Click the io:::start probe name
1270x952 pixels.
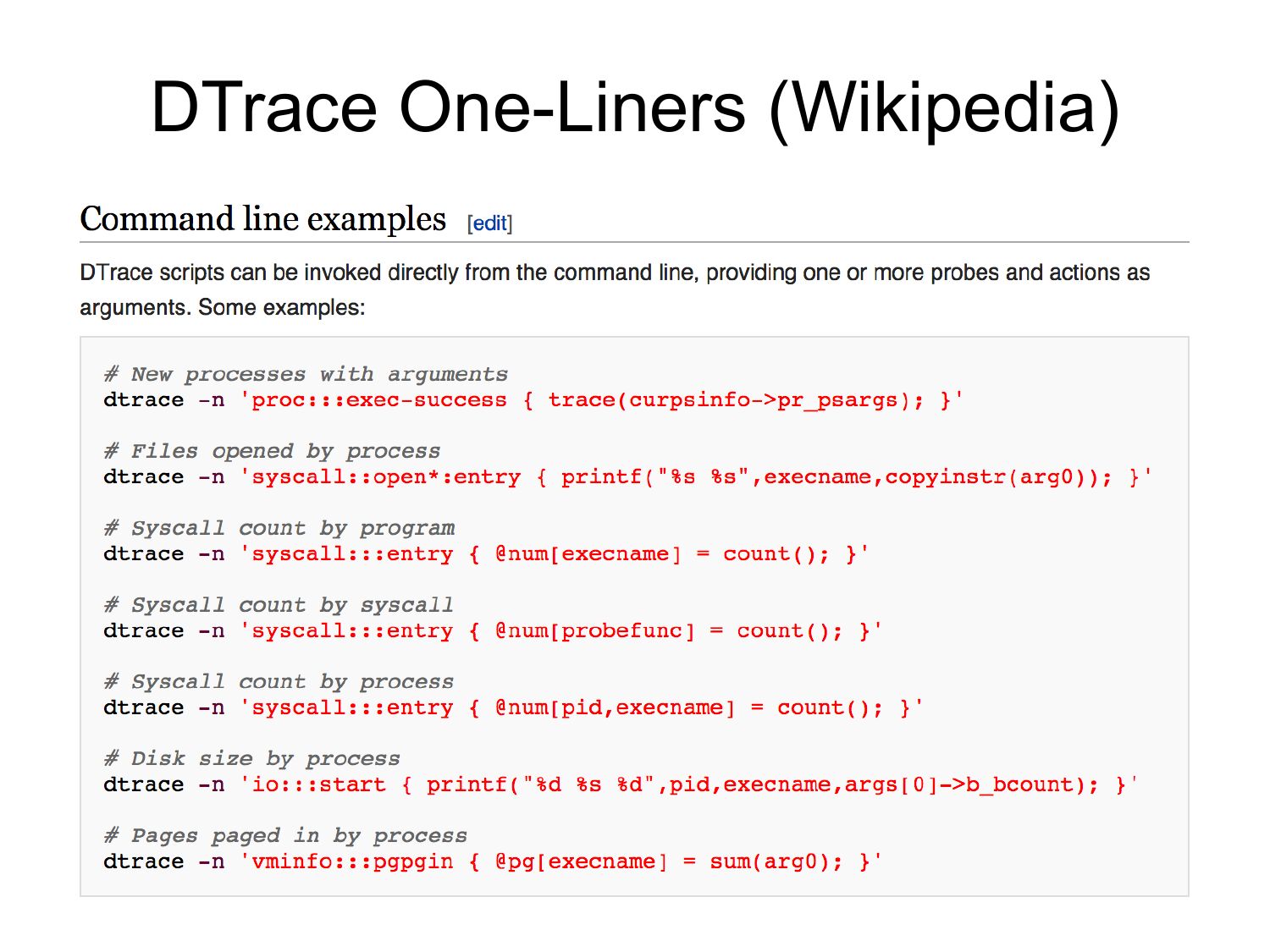[x=319, y=785]
